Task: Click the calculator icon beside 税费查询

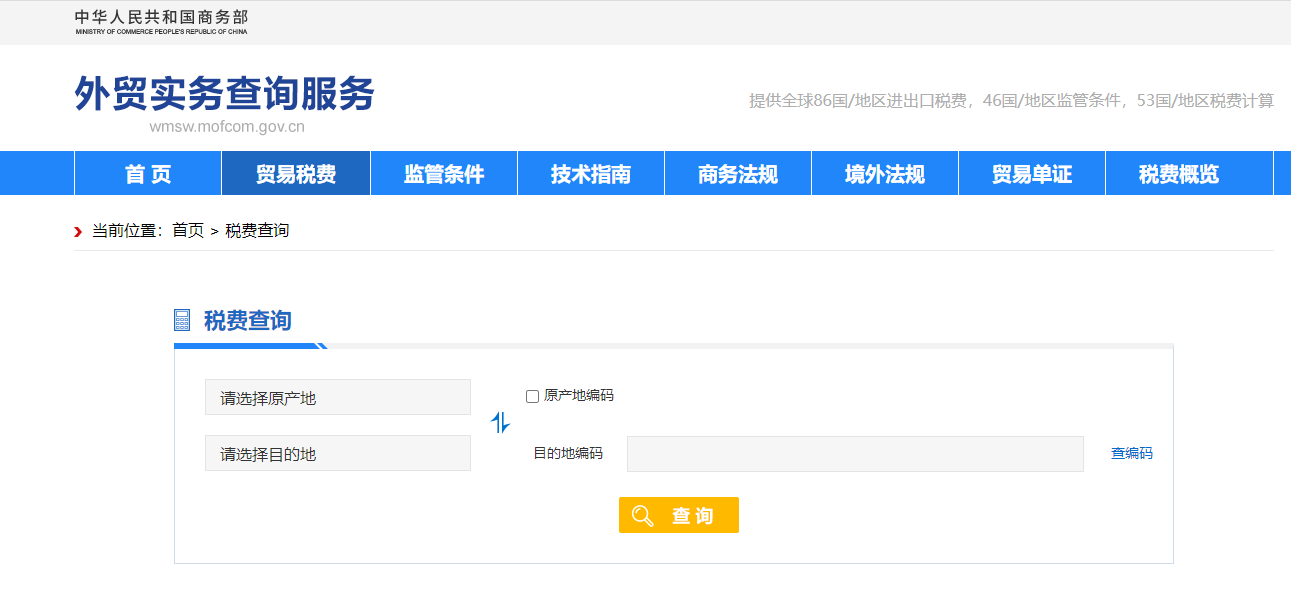Action: (x=182, y=320)
